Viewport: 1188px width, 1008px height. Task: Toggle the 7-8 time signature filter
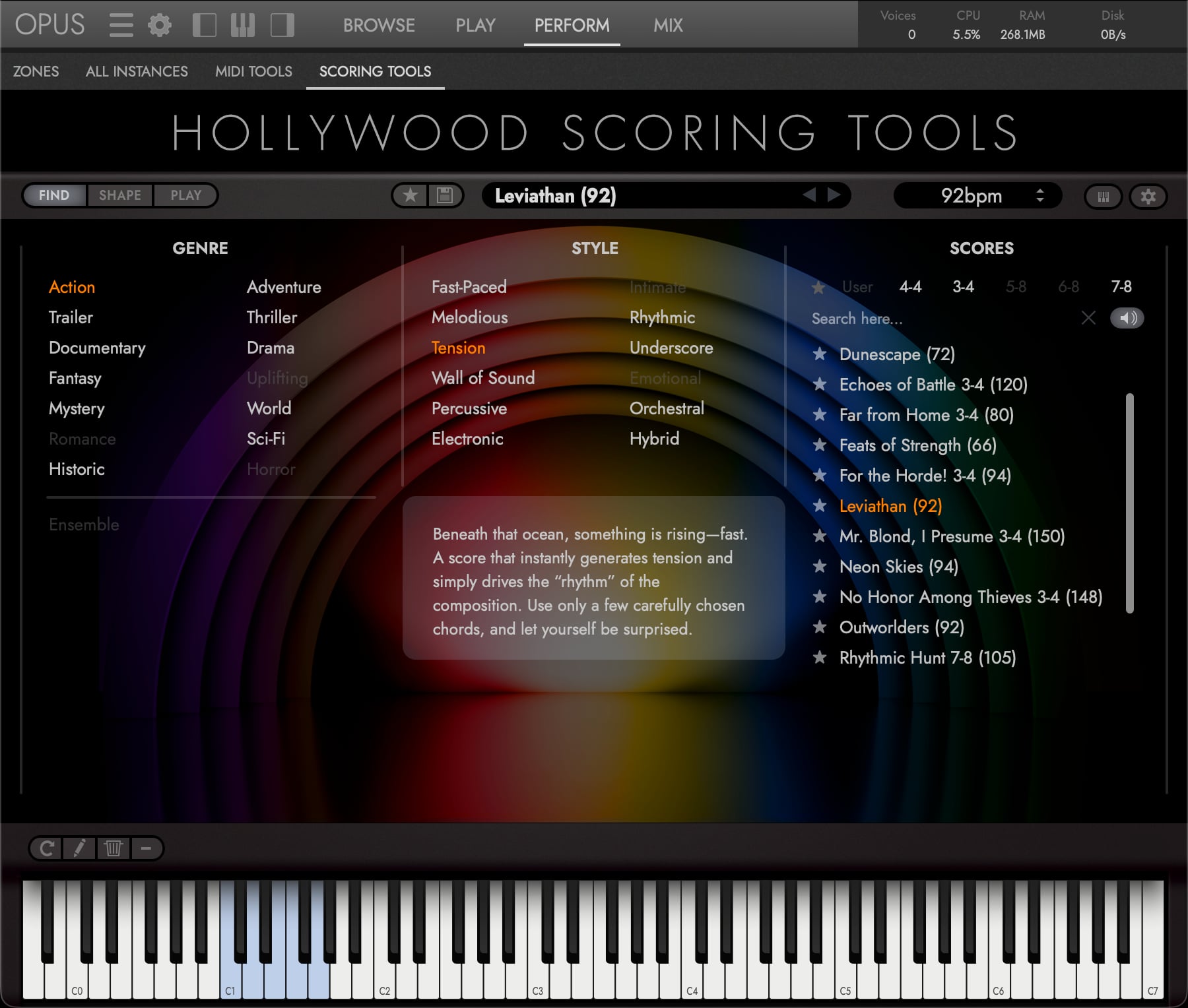1121,287
